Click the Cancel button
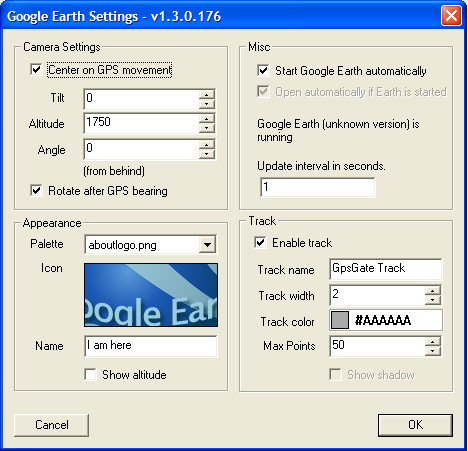 (x=52, y=425)
